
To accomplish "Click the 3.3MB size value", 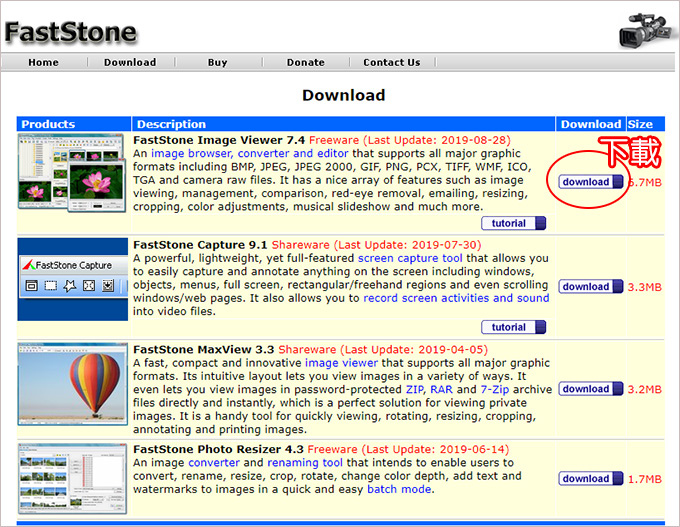I will (645, 287).
